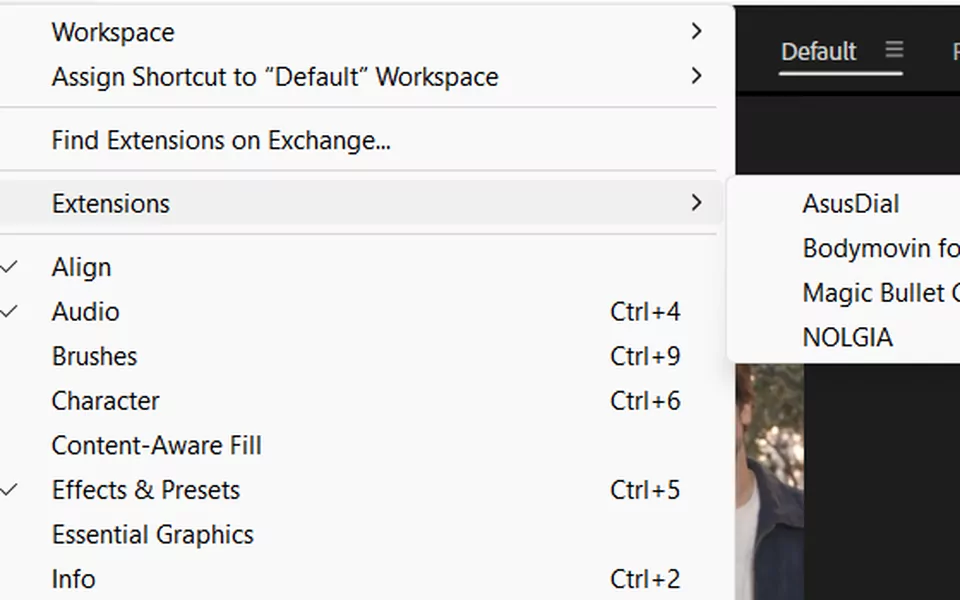
Task: Toggle the Brushes panel
Action: 361,356
